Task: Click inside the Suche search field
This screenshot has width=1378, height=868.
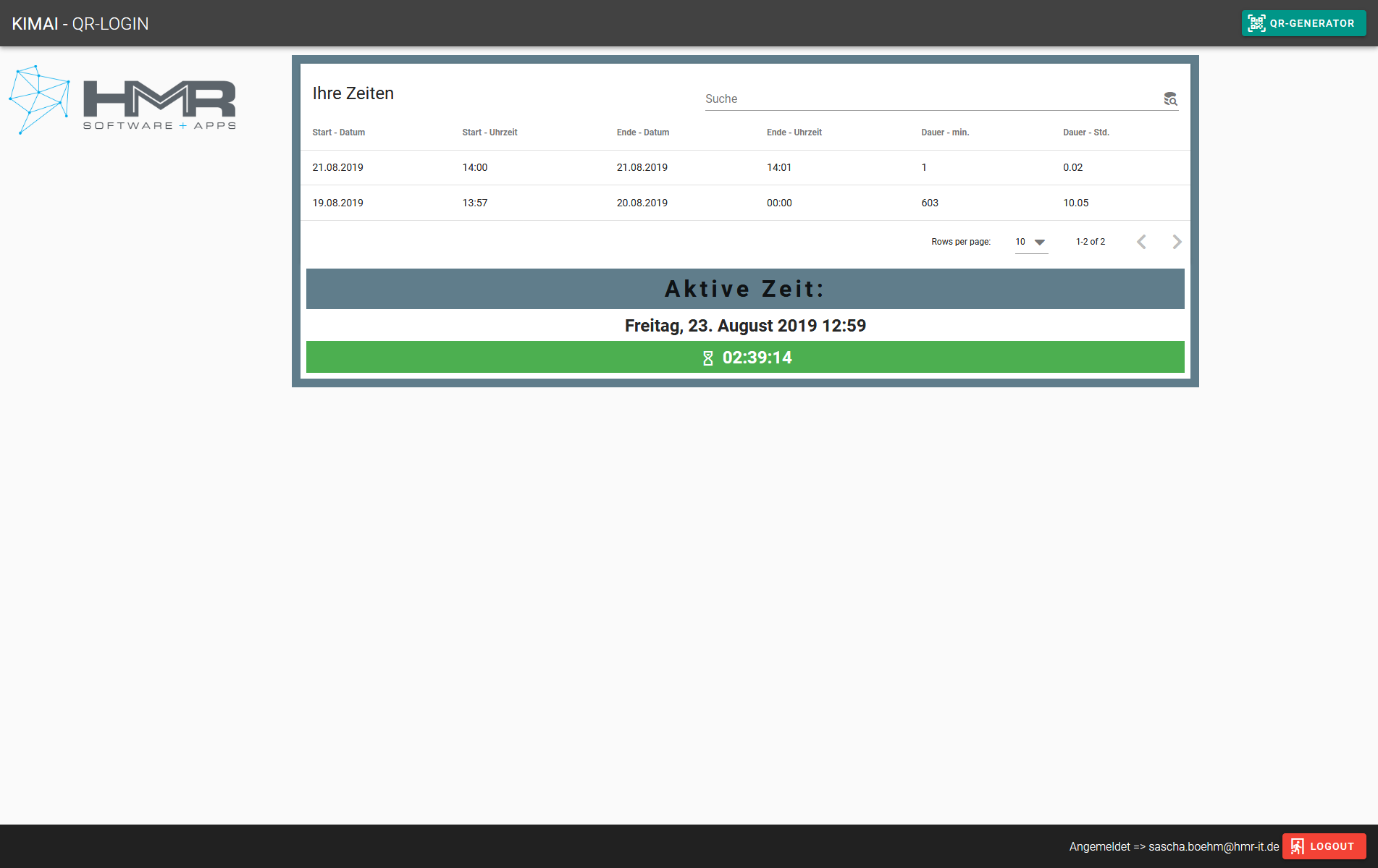Action: [869, 98]
